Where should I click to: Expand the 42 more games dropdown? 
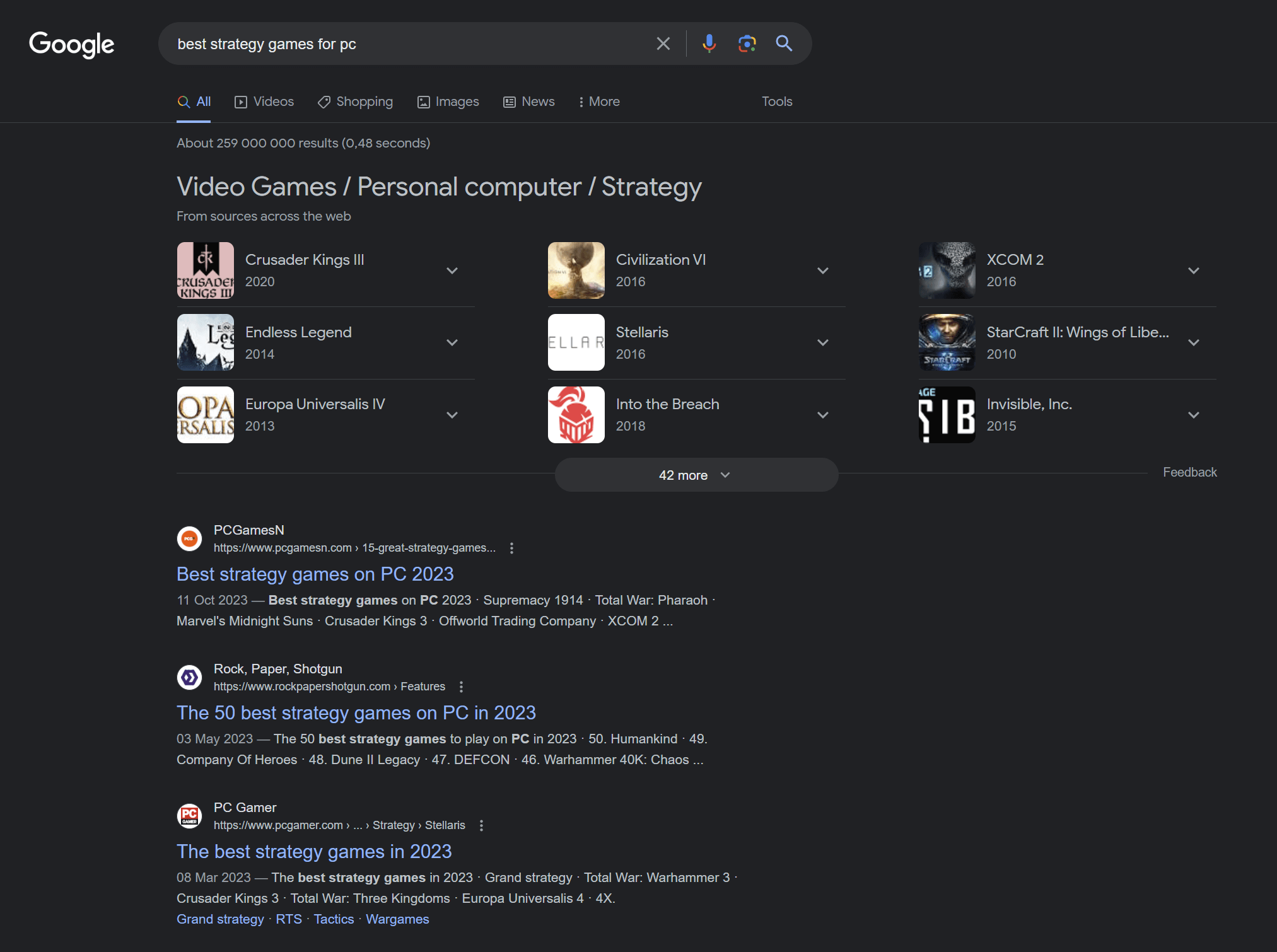point(696,474)
